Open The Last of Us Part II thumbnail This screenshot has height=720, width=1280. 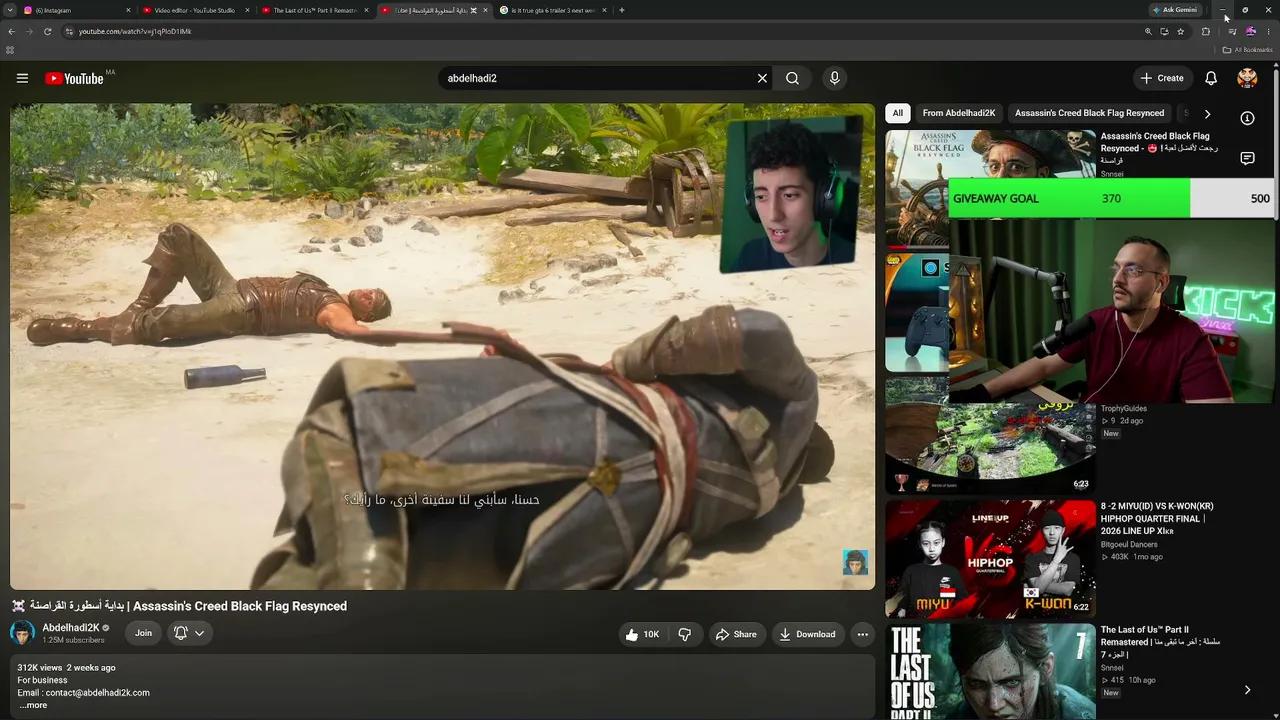pos(990,671)
